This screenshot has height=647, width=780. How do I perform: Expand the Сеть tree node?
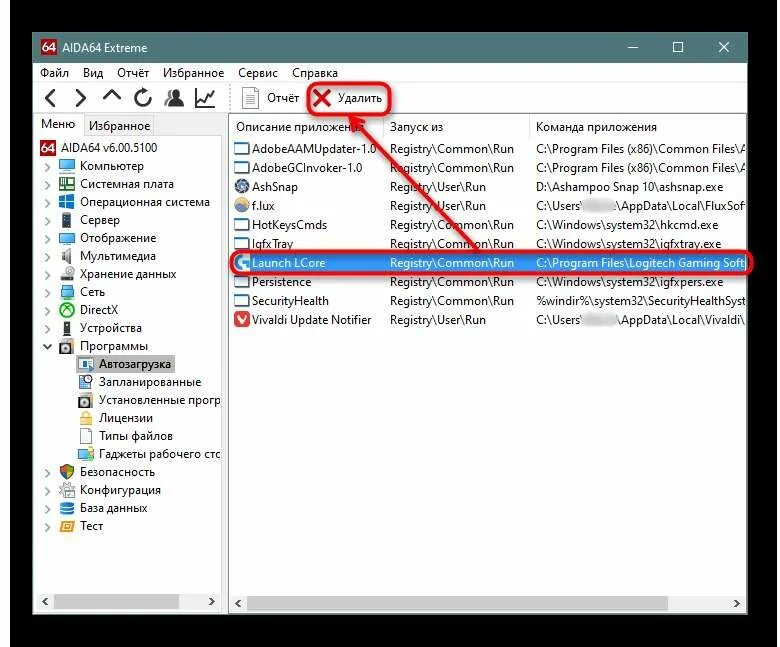[47, 292]
